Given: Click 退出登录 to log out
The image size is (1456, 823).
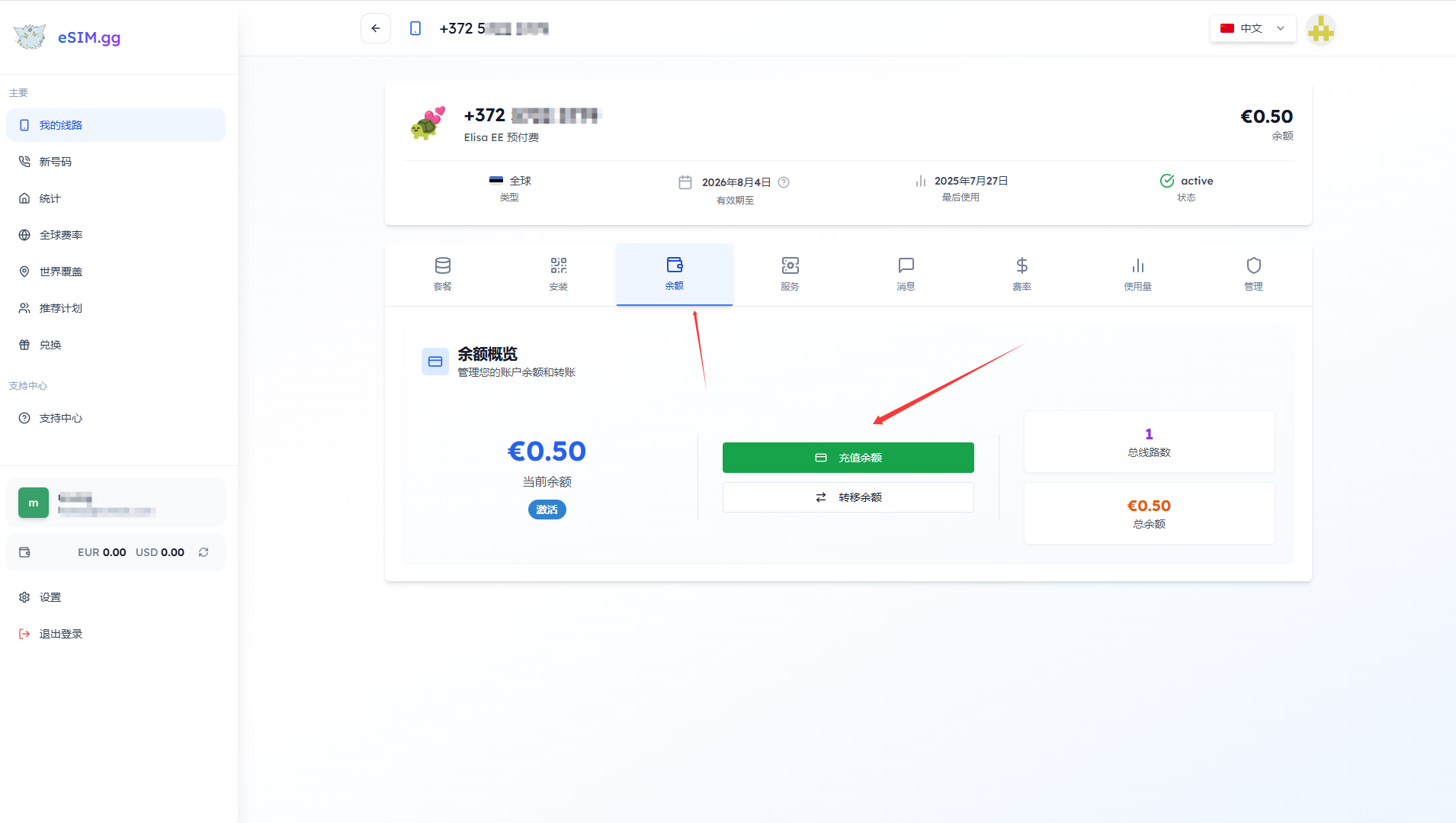Looking at the screenshot, I should 61,634.
